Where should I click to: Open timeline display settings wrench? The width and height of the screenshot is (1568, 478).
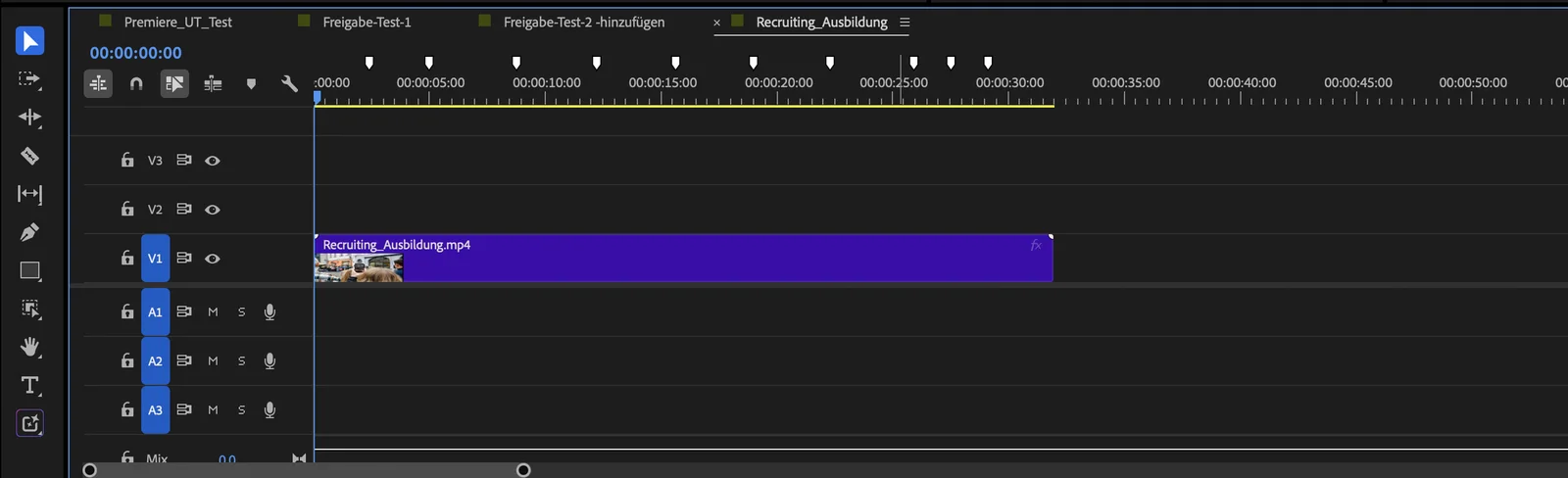289,84
